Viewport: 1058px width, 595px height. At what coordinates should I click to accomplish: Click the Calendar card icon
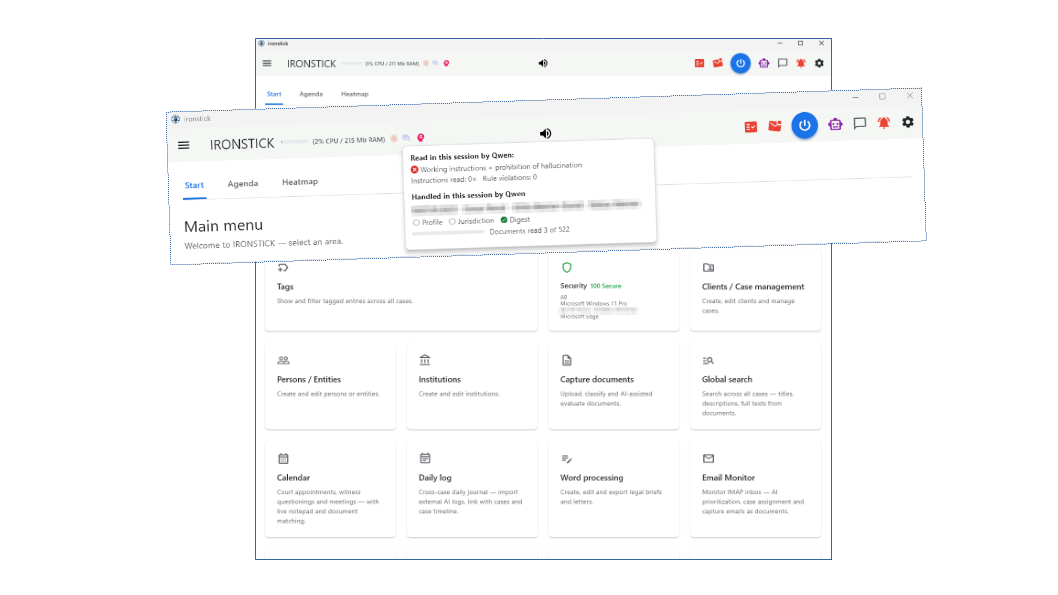(283, 459)
